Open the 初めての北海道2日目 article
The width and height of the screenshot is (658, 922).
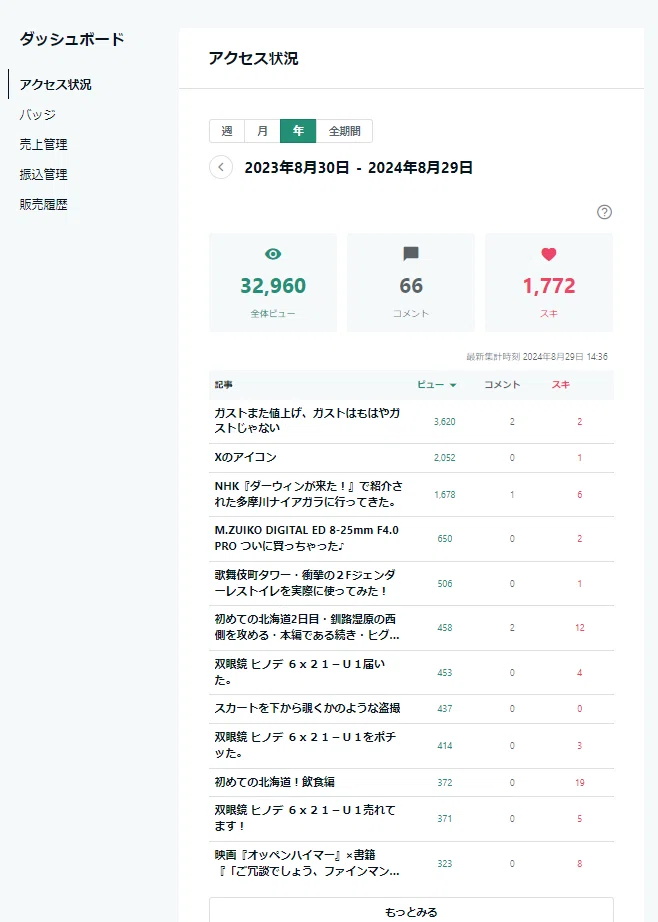306,627
